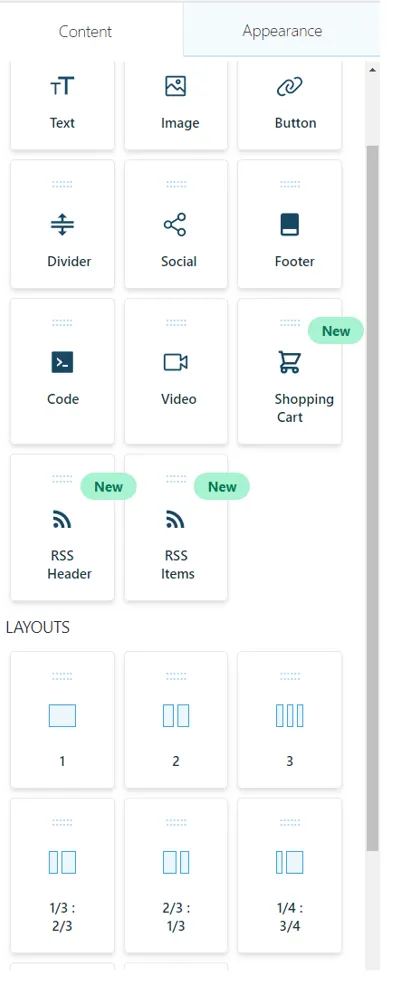Pick the 1/3 : 2/3 layout
The width and height of the screenshot is (405, 983).
62,875
